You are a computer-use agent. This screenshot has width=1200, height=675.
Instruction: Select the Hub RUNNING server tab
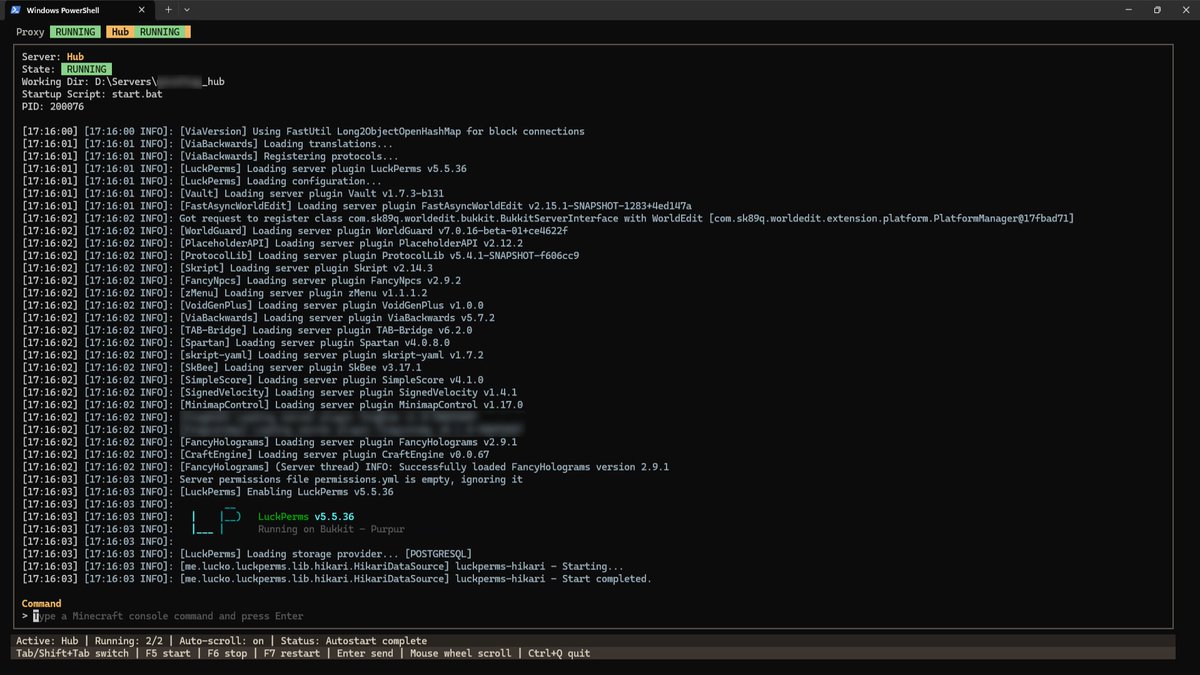click(148, 32)
